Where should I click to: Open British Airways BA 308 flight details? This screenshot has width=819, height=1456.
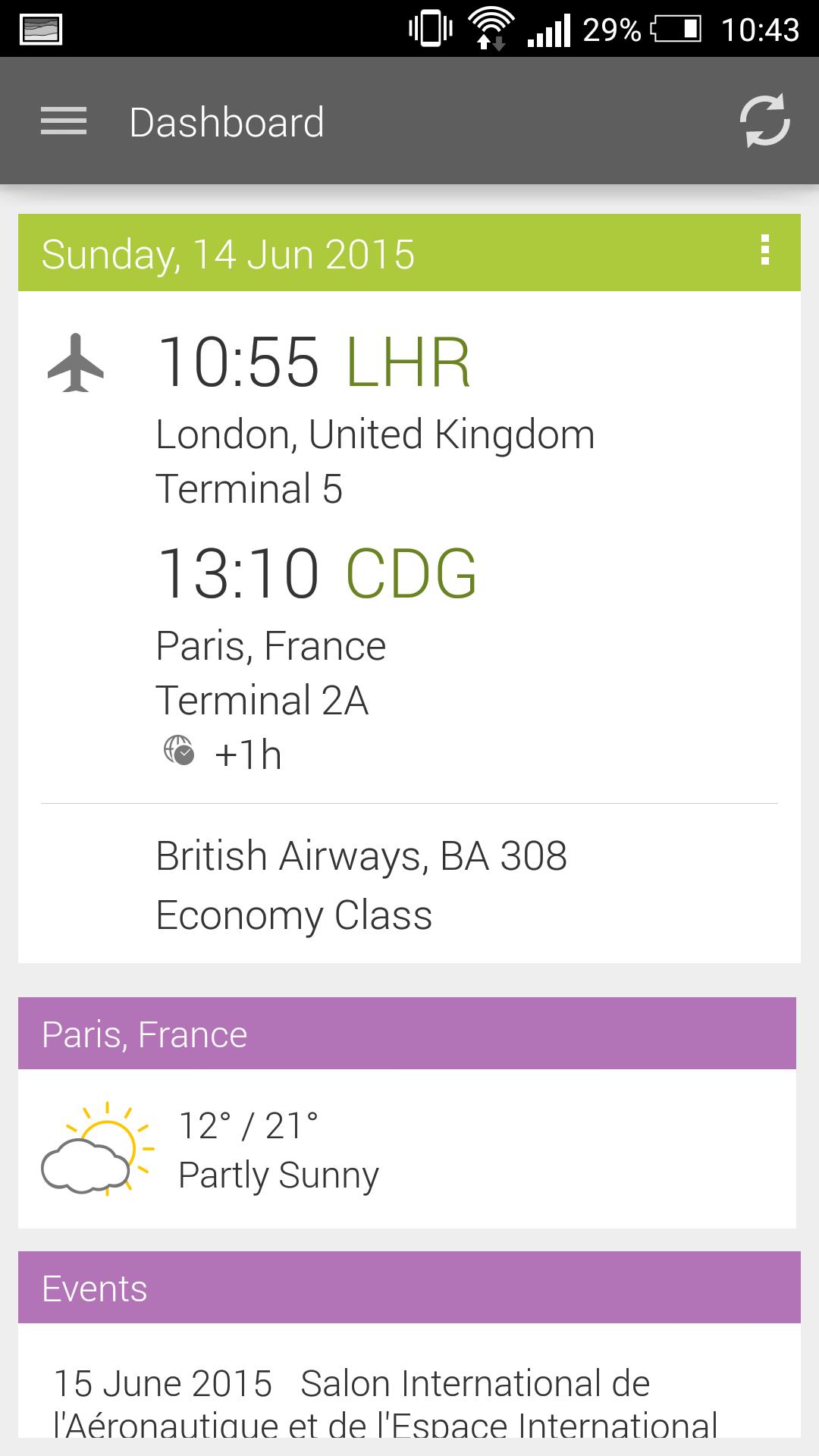[x=361, y=856]
